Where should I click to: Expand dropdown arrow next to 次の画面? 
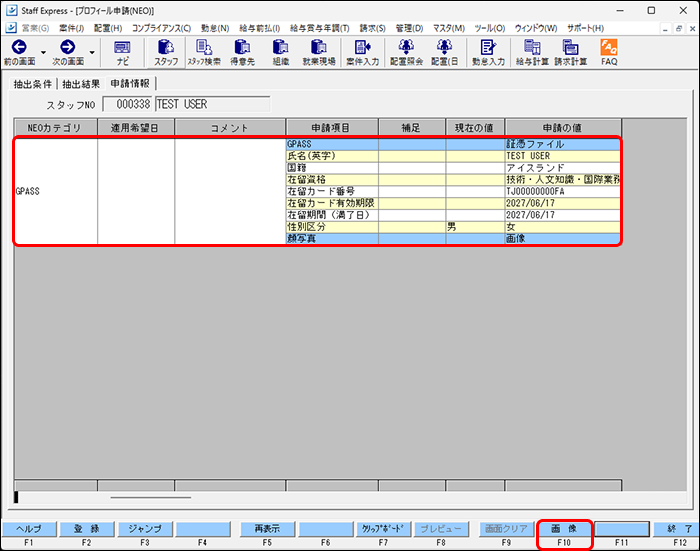pyautogui.click(x=92, y=53)
